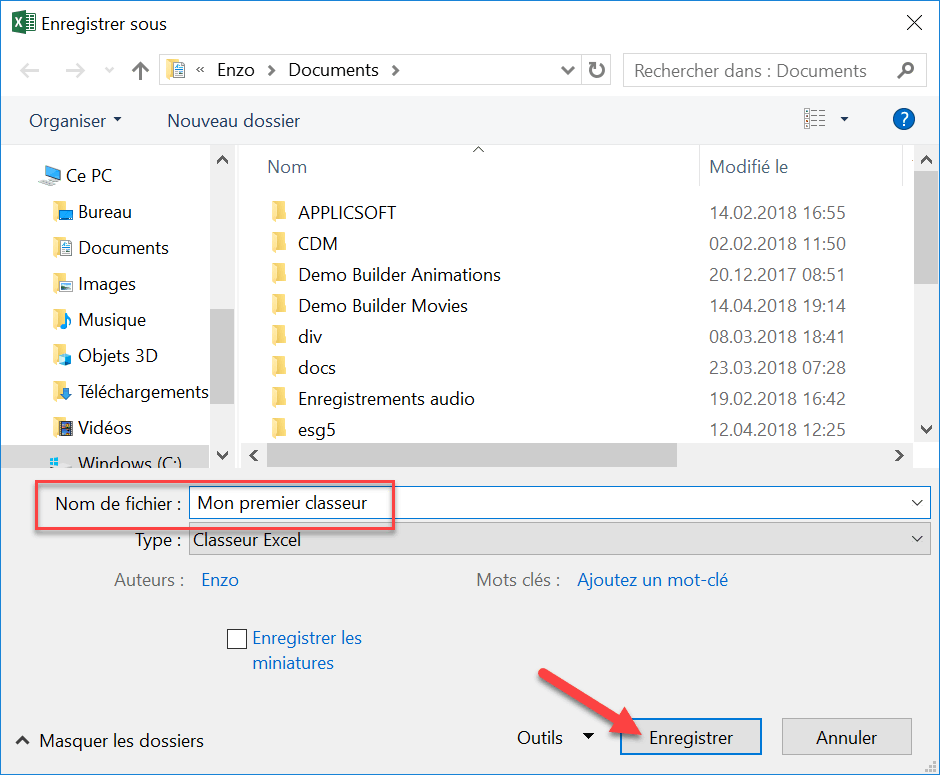Screen dimensions: 940x775
Task: Click Nouveau dossier in the toolbar
Action: (x=233, y=121)
